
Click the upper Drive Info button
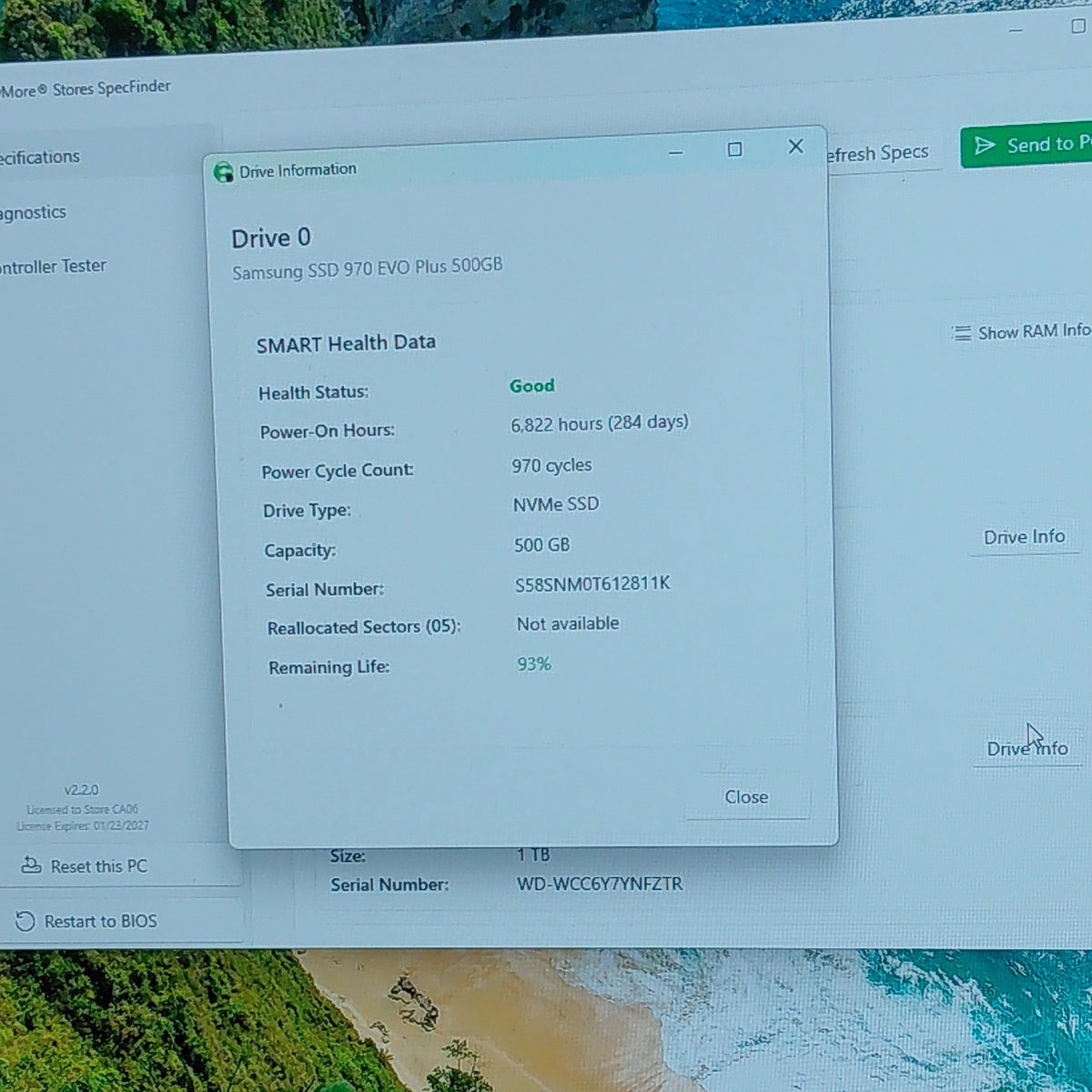pos(1024,537)
